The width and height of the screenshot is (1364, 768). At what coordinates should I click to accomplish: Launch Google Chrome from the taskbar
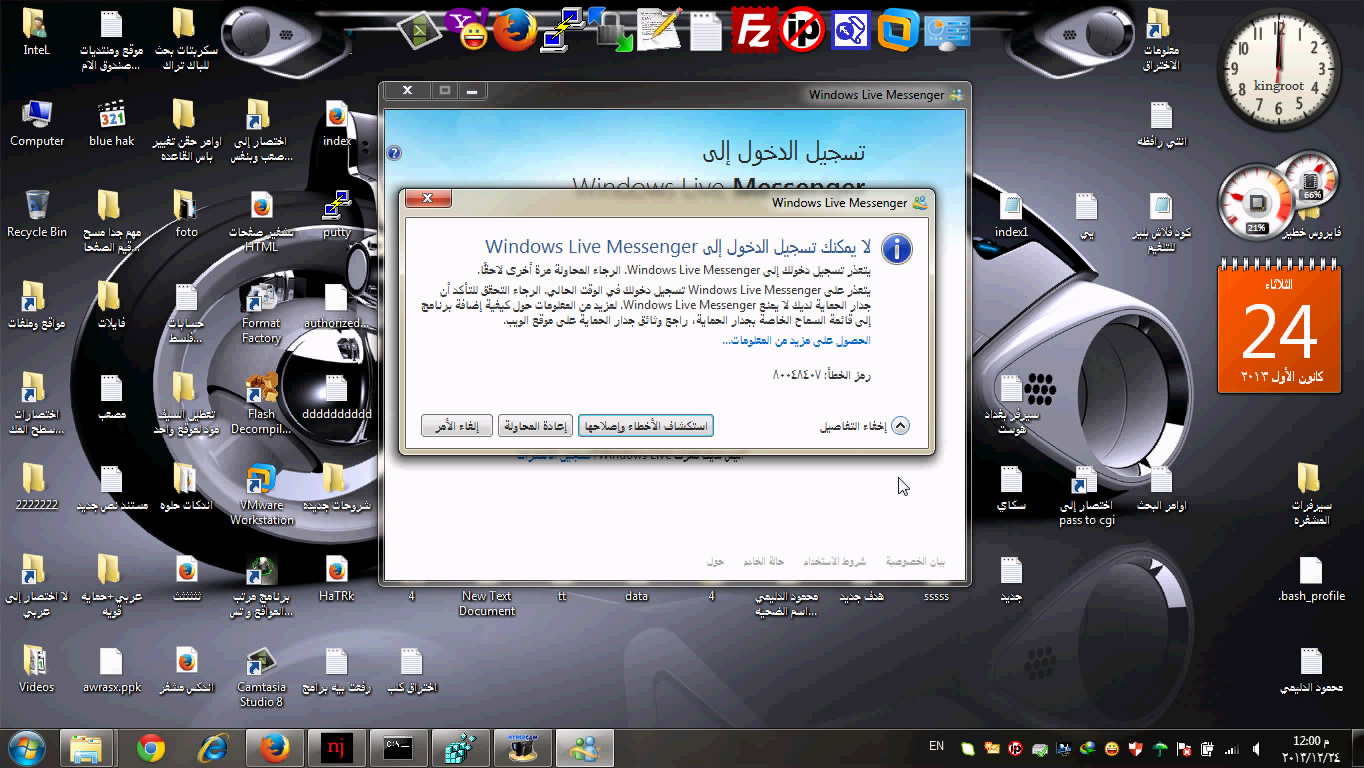(151, 748)
